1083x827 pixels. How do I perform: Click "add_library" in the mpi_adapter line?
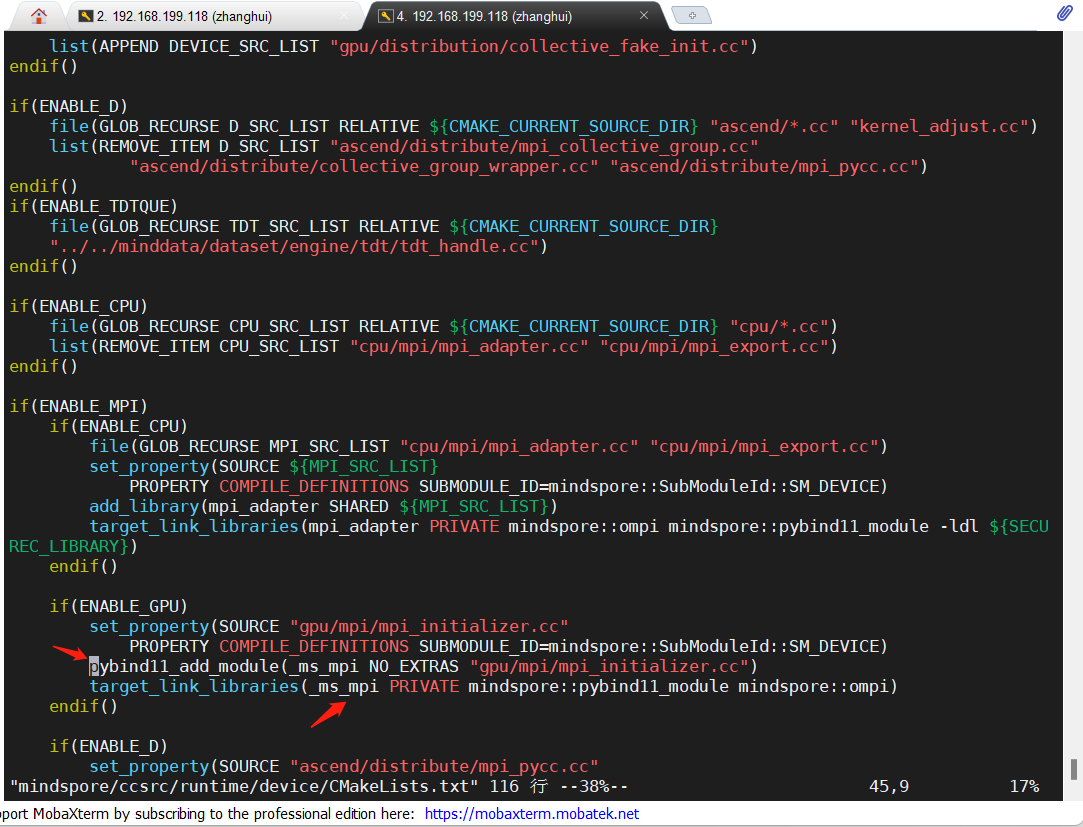click(x=144, y=506)
